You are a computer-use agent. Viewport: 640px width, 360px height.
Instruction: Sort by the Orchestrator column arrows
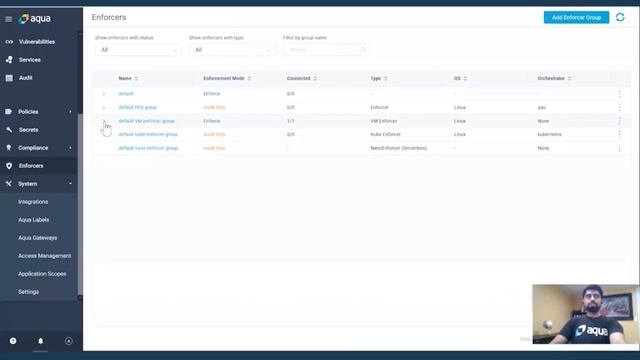pyautogui.click(x=570, y=78)
